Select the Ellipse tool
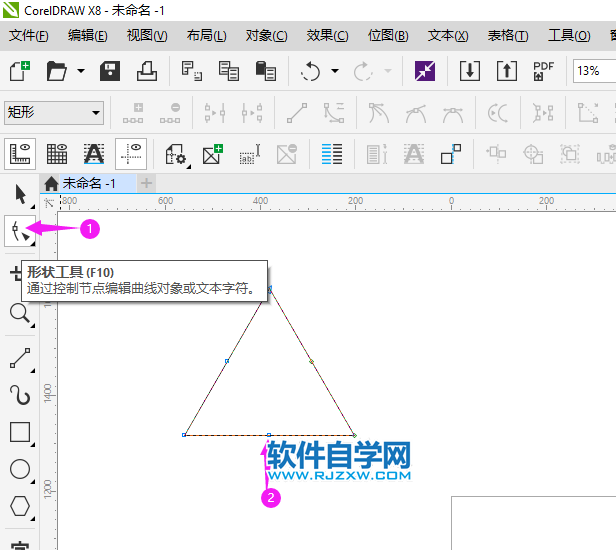This screenshot has height=550, width=616. (x=19, y=469)
